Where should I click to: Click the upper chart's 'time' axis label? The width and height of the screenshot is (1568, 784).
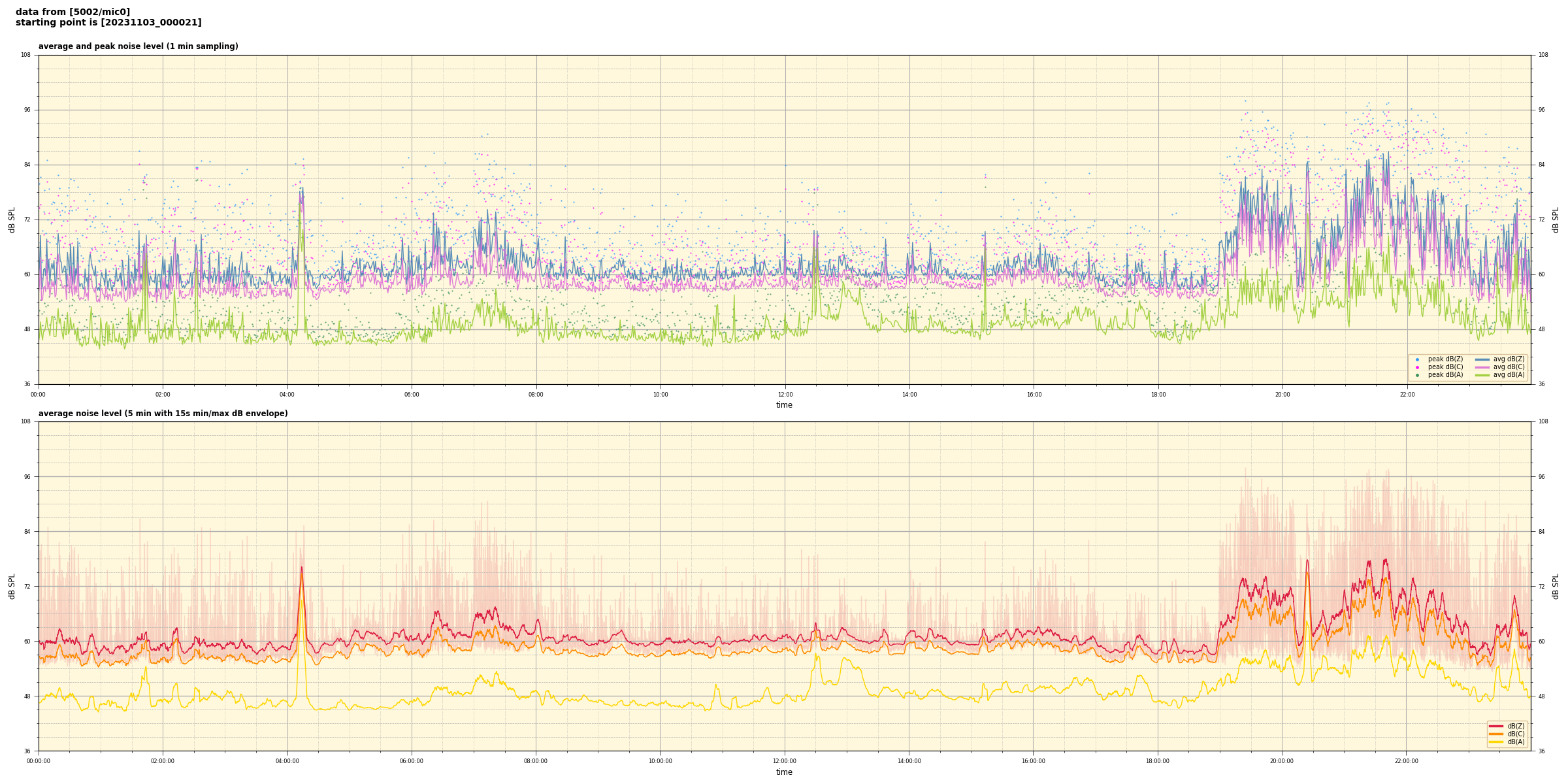[x=784, y=405]
